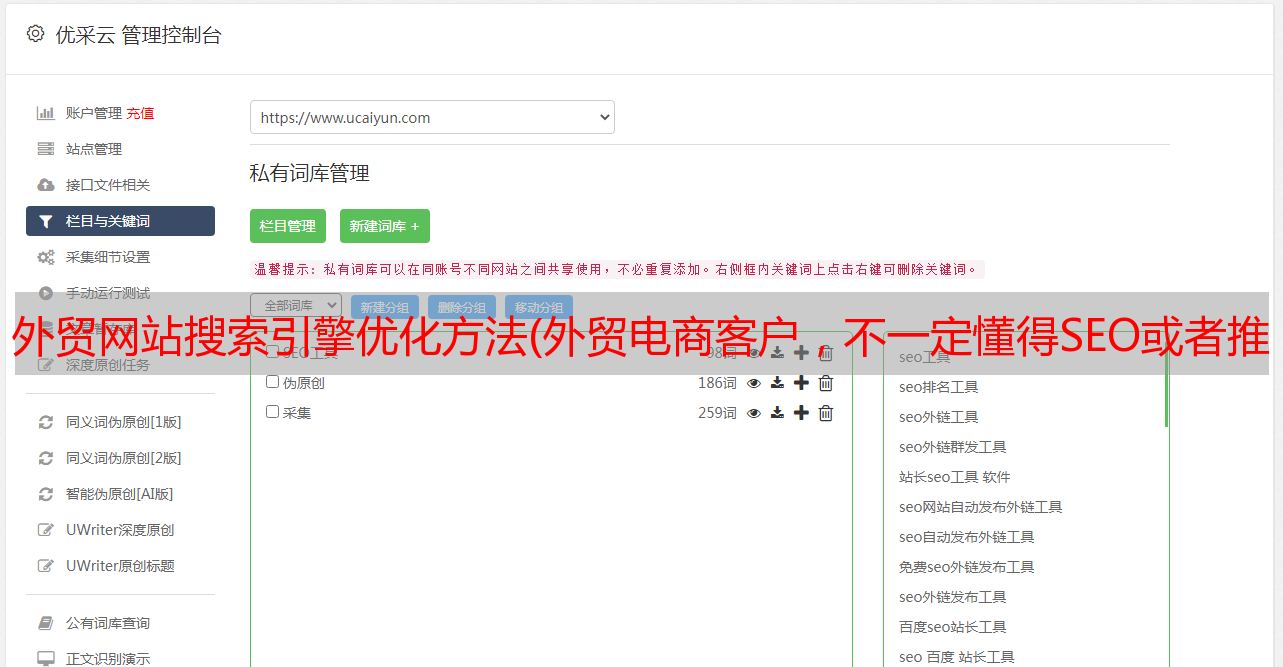Click the refresh icon beside 同义词伪原创[1版]
The width and height of the screenshot is (1283, 667).
pos(46,422)
